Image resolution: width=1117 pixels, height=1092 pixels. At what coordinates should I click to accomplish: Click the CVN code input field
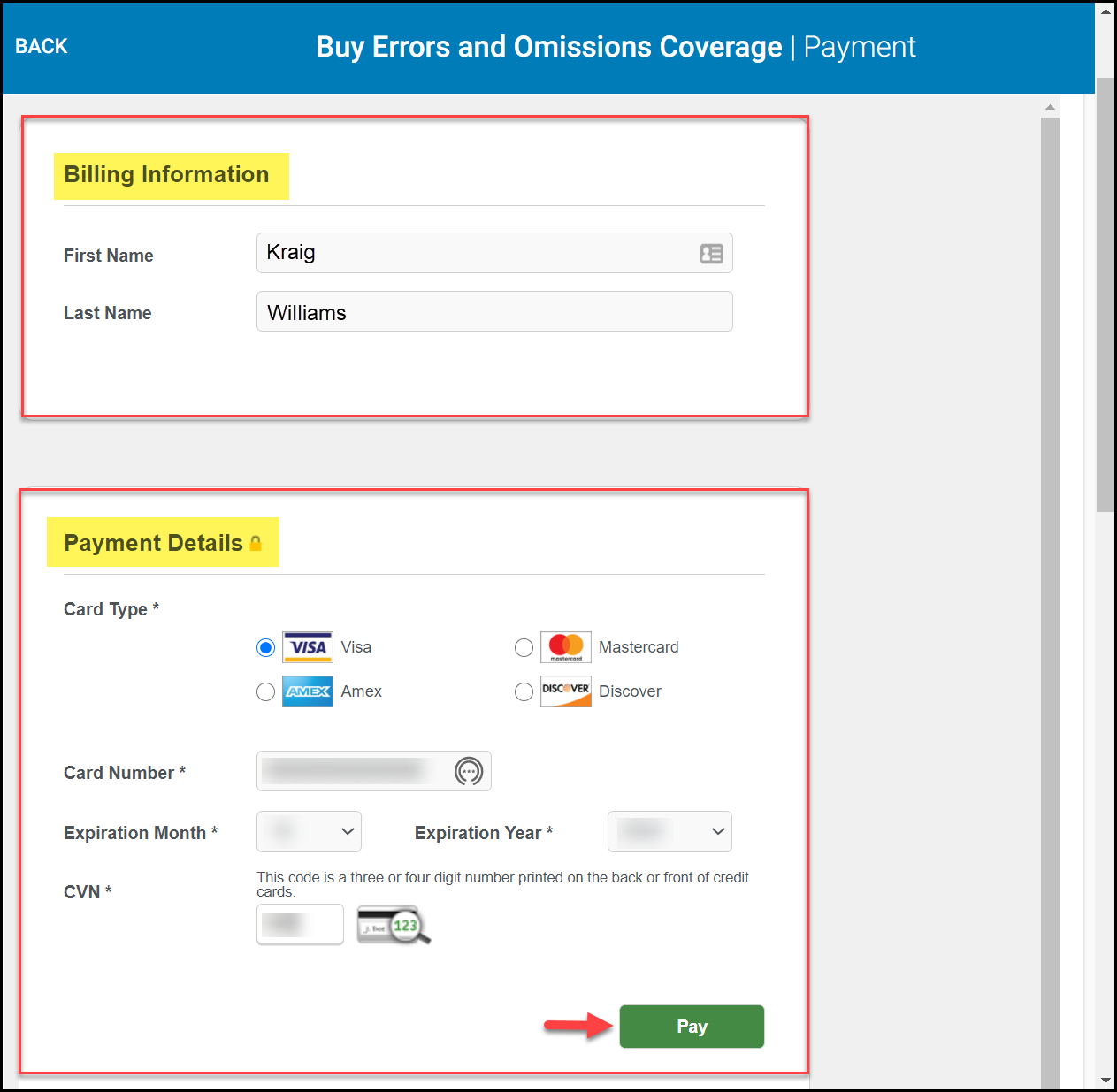(x=300, y=924)
